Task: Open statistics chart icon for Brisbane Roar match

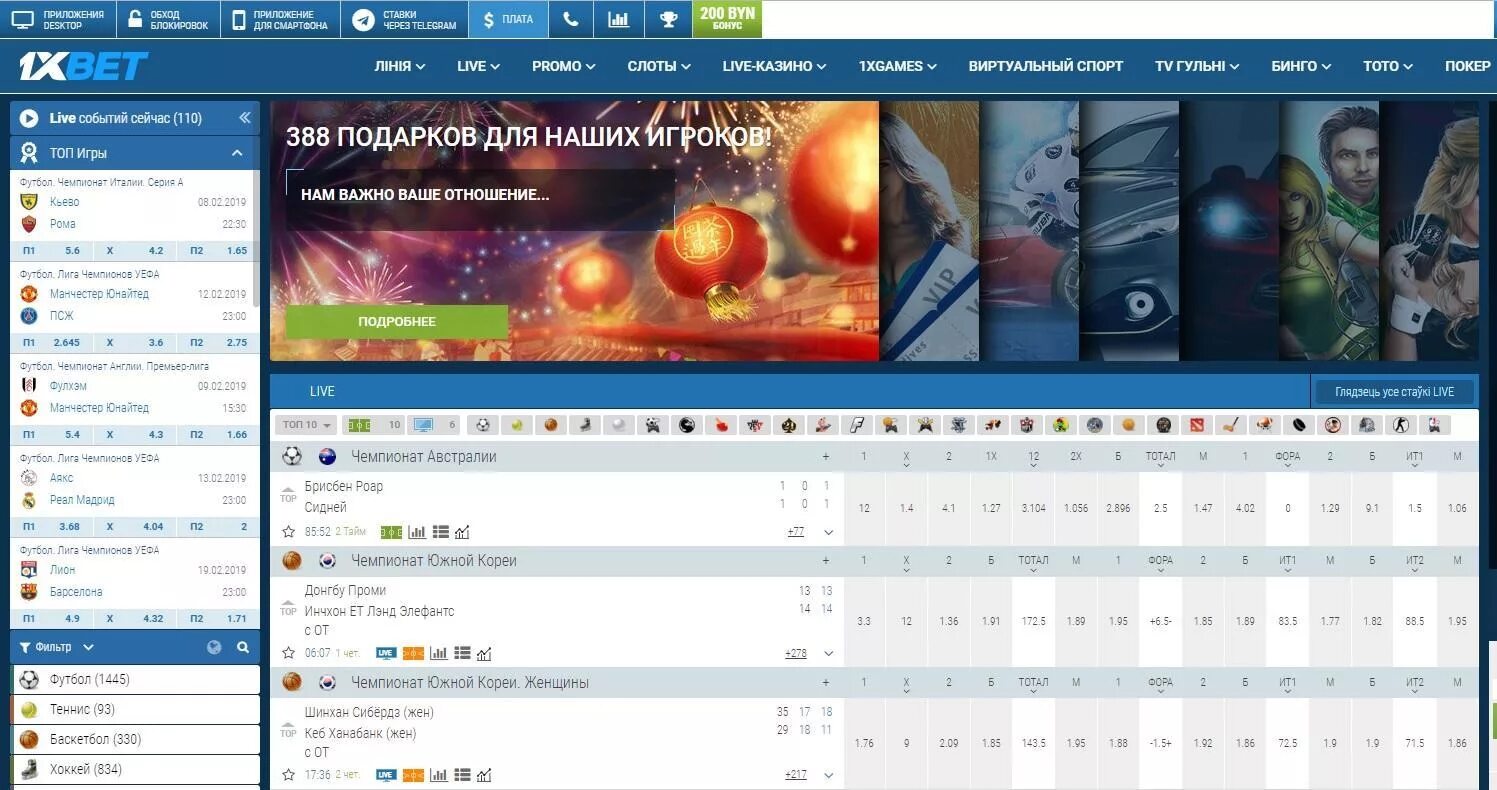Action: pyautogui.click(x=417, y=532)
